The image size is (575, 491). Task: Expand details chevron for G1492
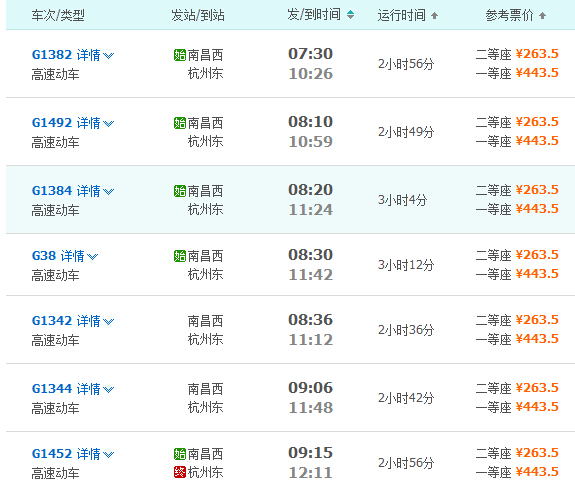click(109, 124)
